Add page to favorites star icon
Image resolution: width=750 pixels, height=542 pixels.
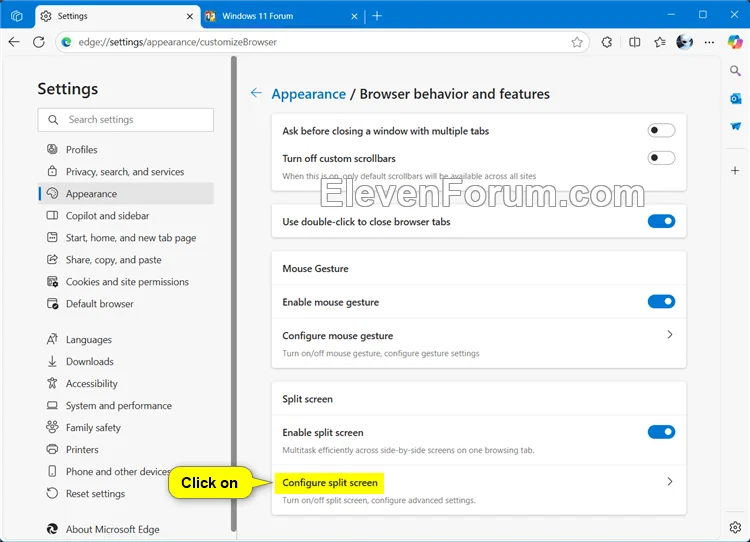coord(577,42)
